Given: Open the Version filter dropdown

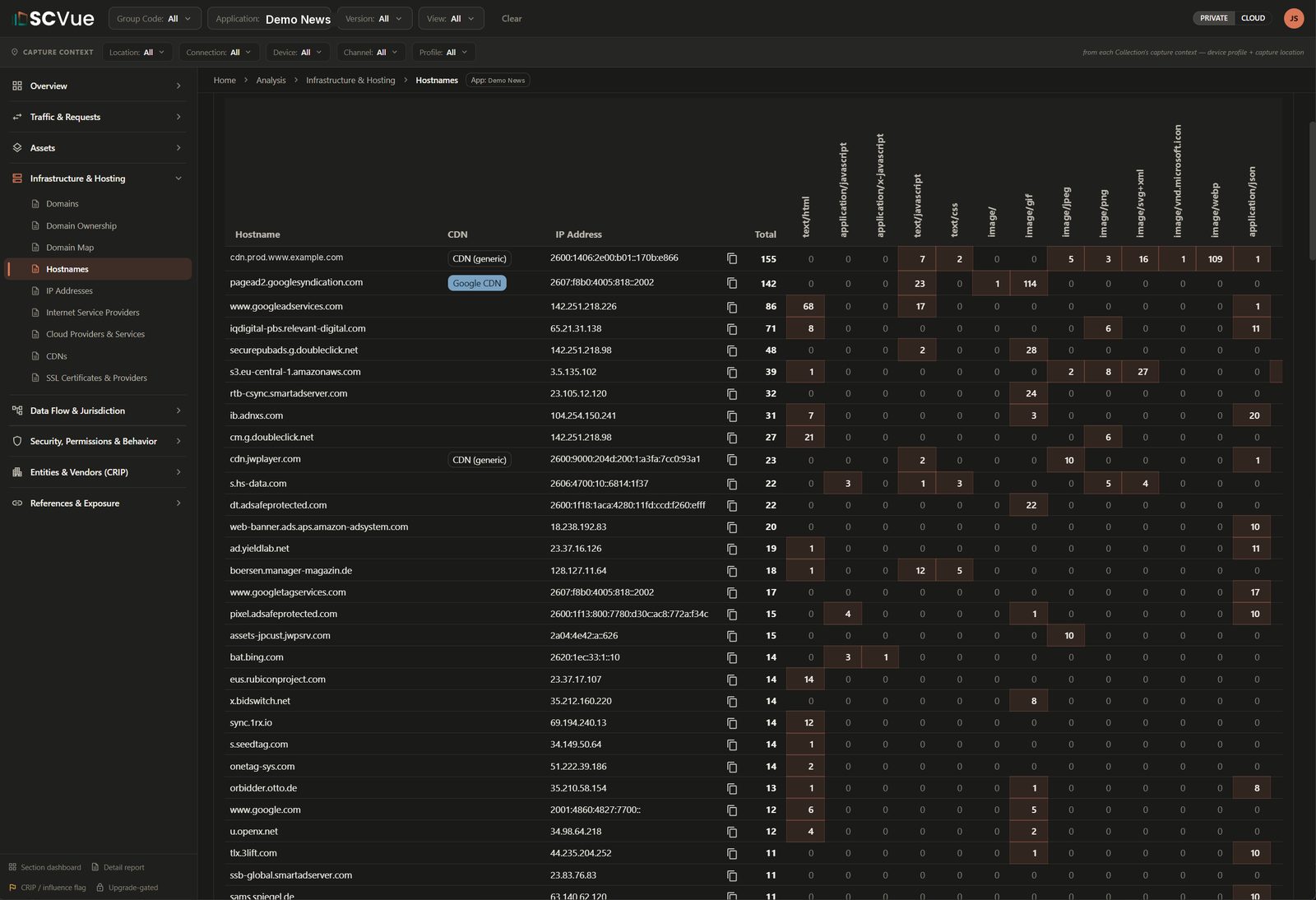Looking at the screenshot, I should (374, 18).
